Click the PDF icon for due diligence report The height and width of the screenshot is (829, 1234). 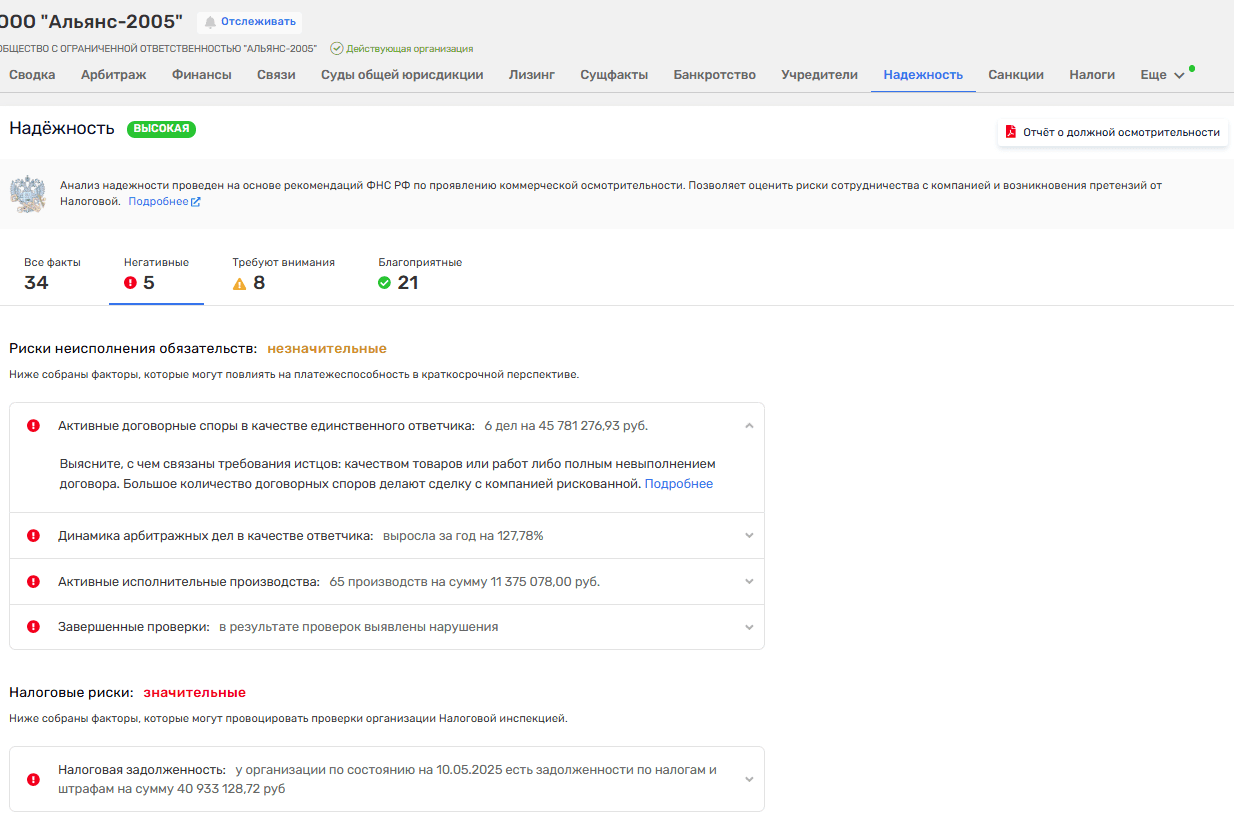1010,132
